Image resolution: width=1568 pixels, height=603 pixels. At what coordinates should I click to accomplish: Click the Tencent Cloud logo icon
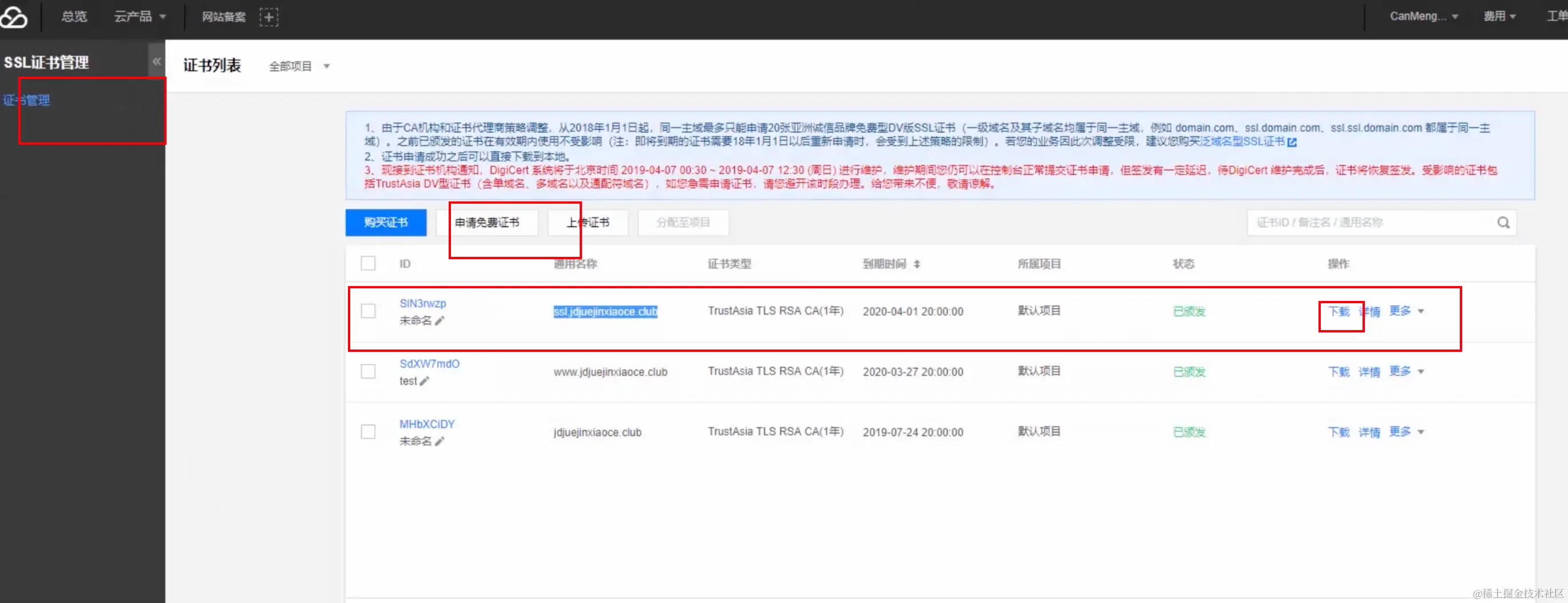pyautogui.click(x=14, y=17)
